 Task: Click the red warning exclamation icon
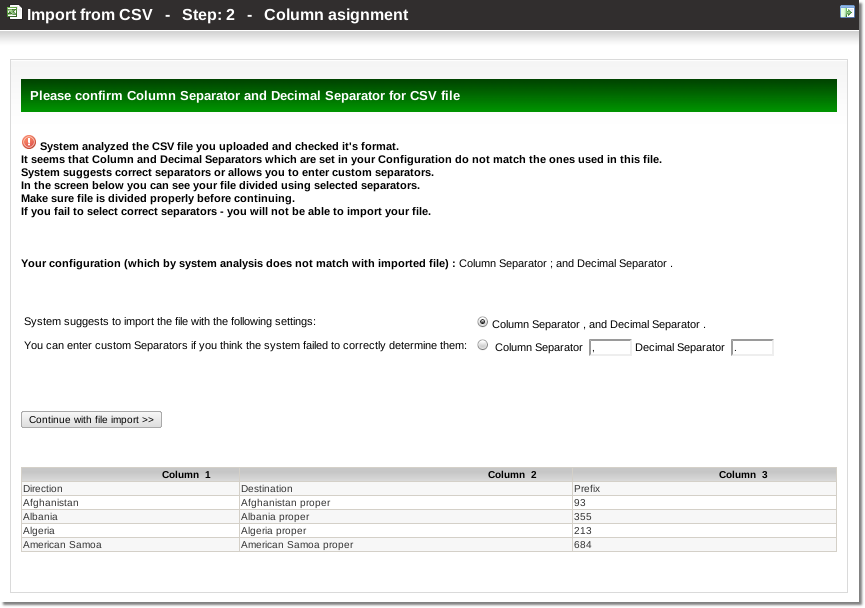tap(28, 143)
